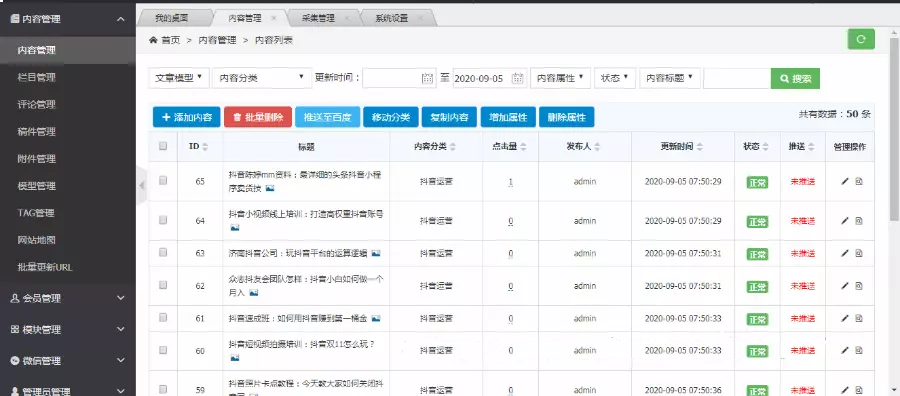Click the 推送至百度 button
This screenshot has height=396, width=900.
click(327, 118)
